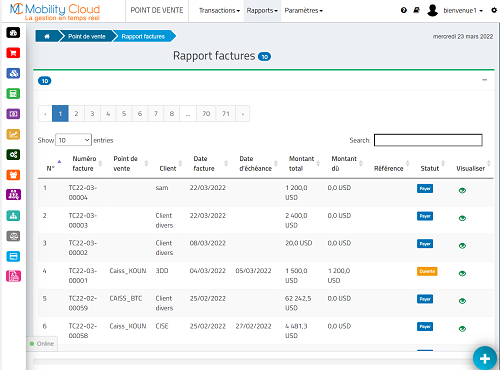Image resolution: width=500 pixels, height=370 pixels.
Task: Click Point de vente breadcrumb
Action: point(87,36)
